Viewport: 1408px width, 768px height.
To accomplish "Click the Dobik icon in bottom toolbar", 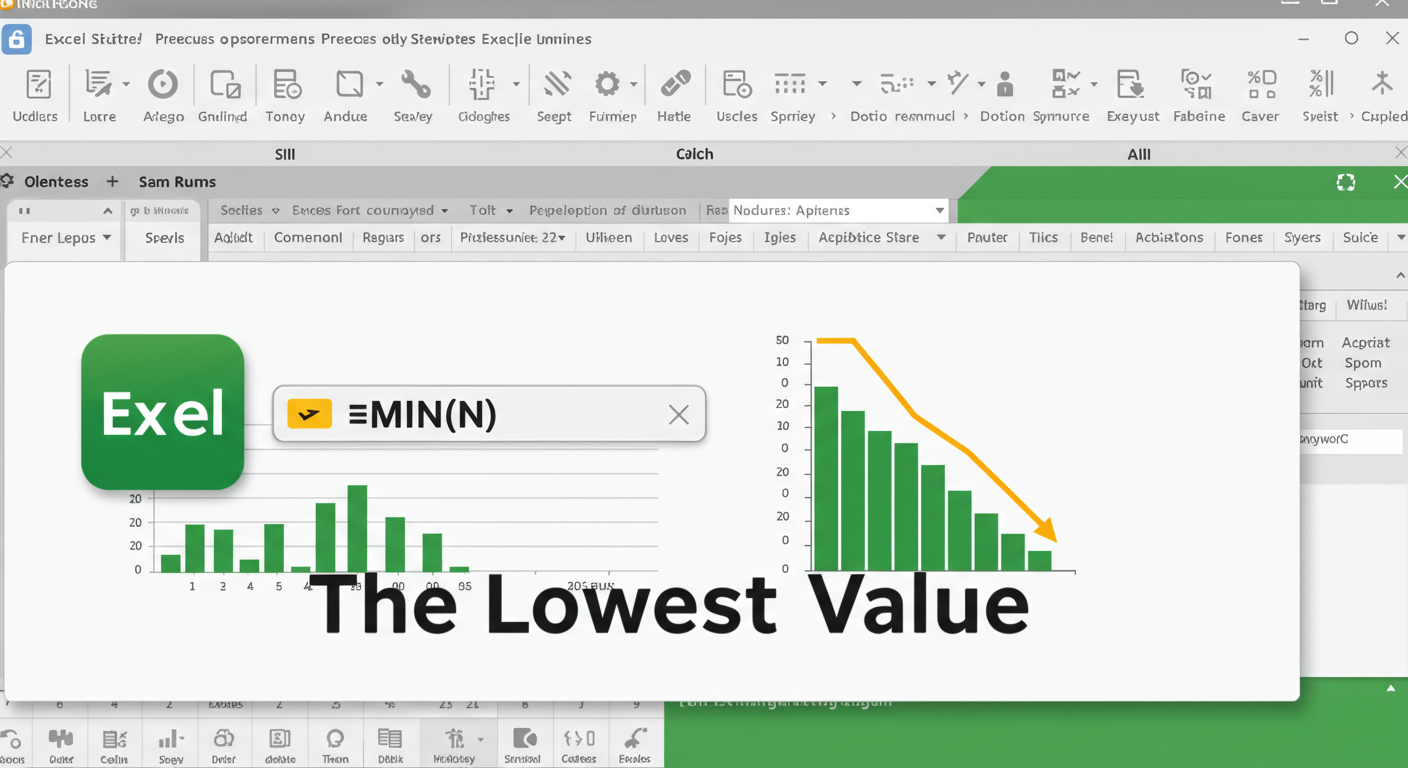I will [390, 739].
